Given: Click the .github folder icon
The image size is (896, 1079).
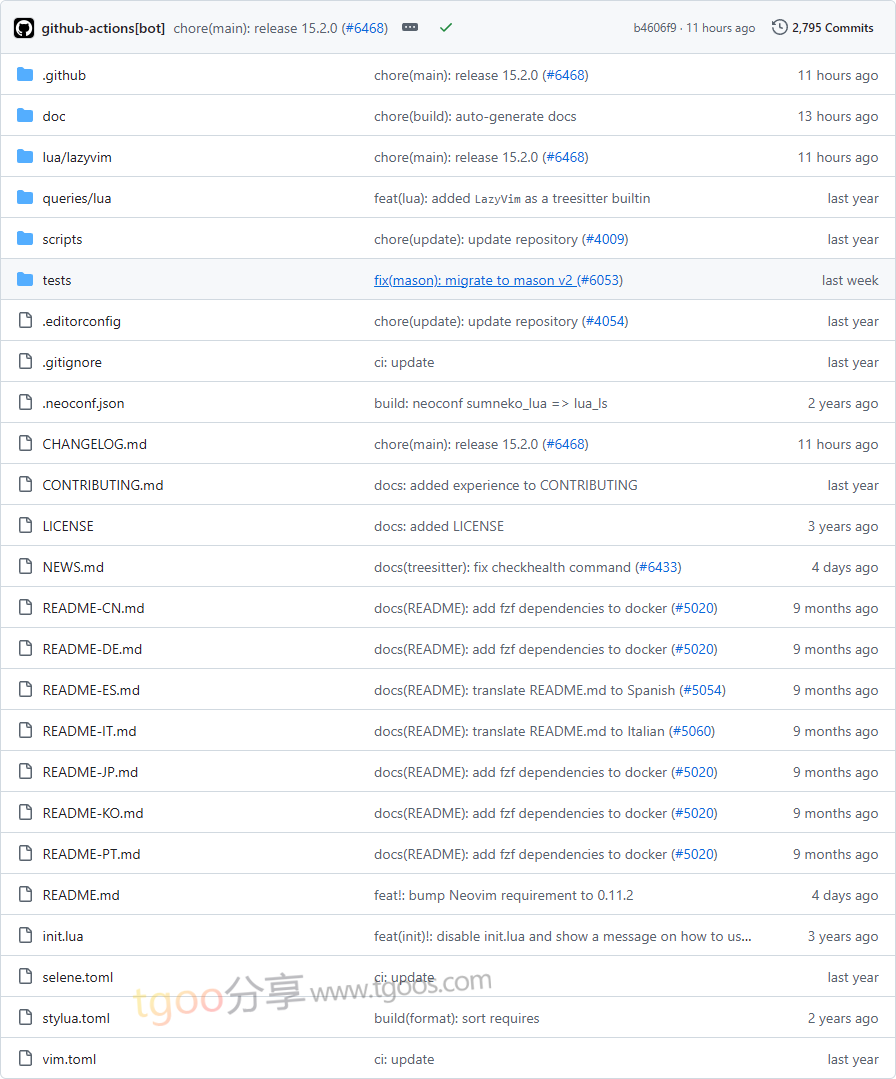Looking at the screenshot, I should [25, 75].
